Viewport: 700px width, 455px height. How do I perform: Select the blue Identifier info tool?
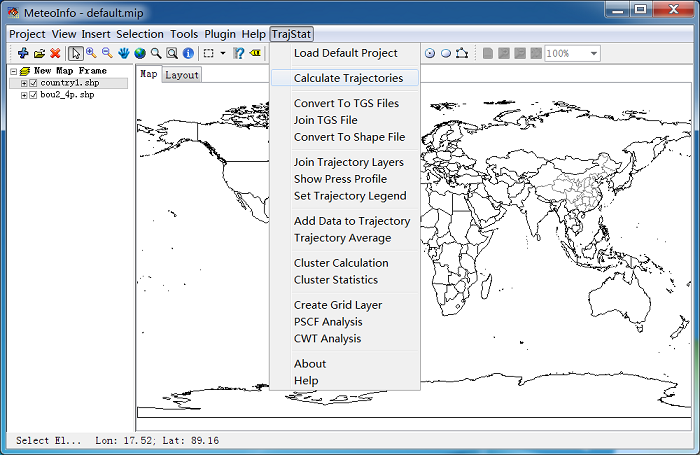[188, 53]
